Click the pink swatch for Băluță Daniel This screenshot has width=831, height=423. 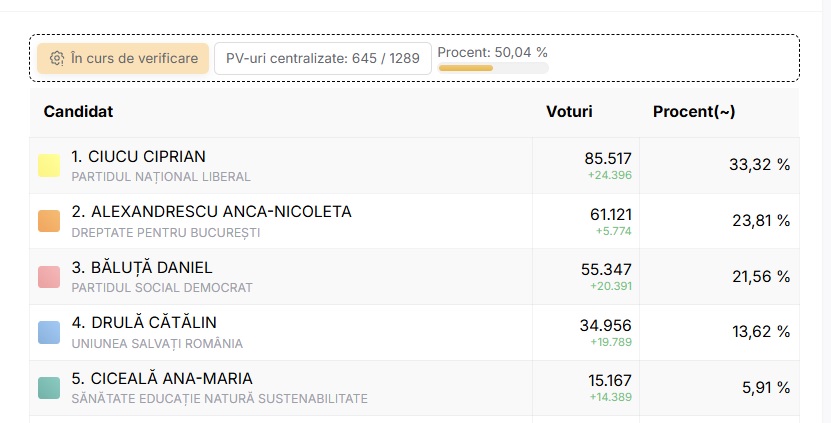(49, 277)
